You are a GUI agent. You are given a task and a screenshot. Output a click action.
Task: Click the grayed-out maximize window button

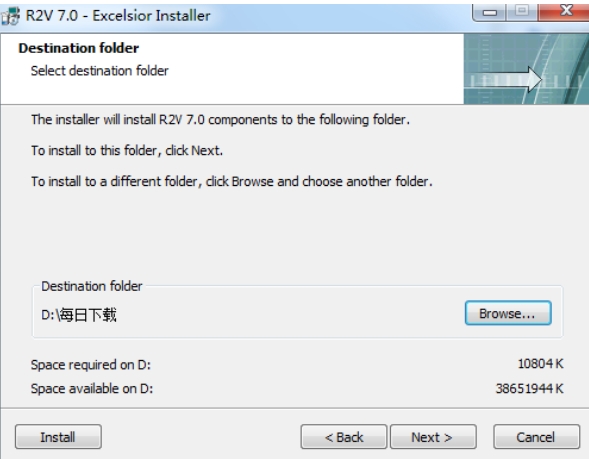522,12
